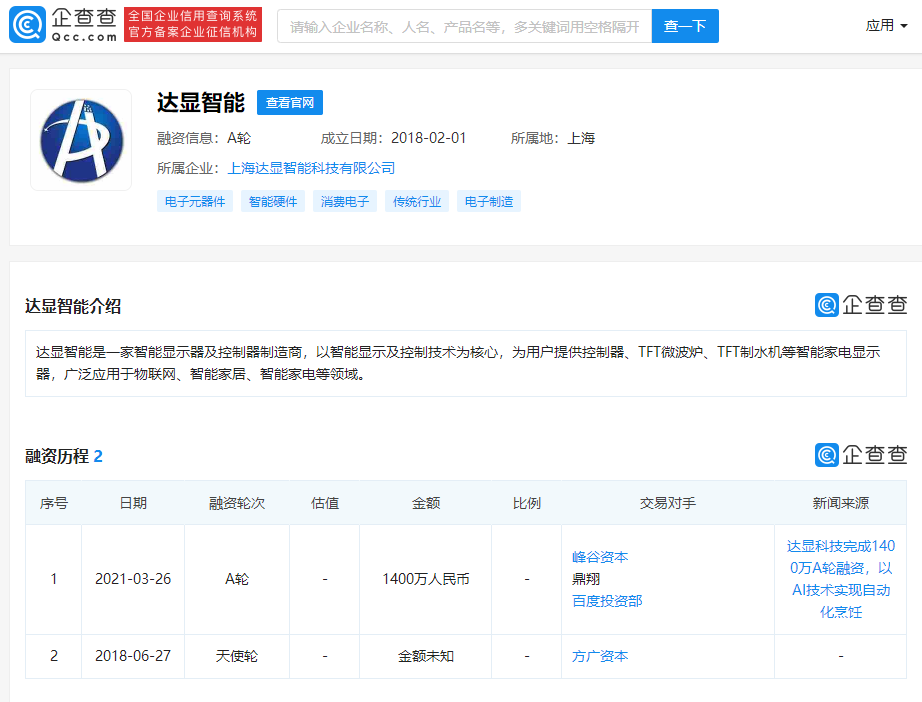The height and width of the screenshot is (702, 922).
Task: Open the 应用 dropdown menu
Action: click(886, 25)
